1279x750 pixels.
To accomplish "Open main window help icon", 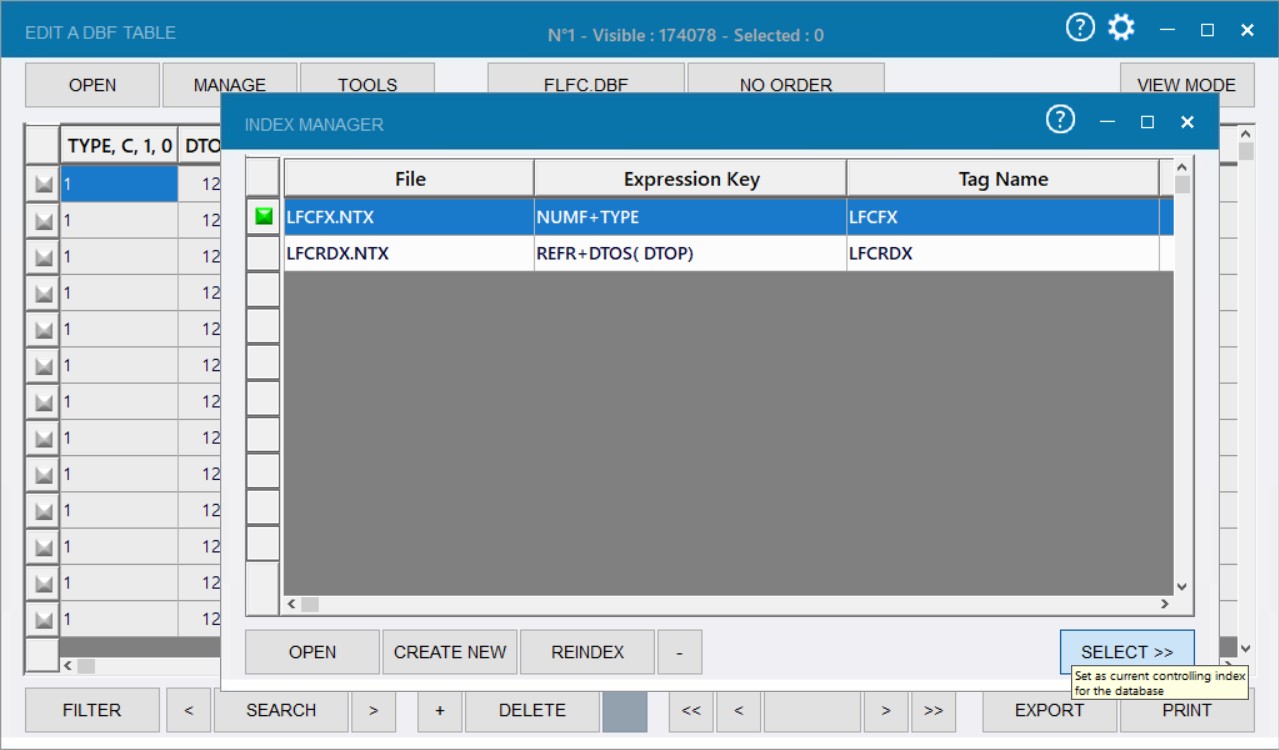I will 1080,28.
